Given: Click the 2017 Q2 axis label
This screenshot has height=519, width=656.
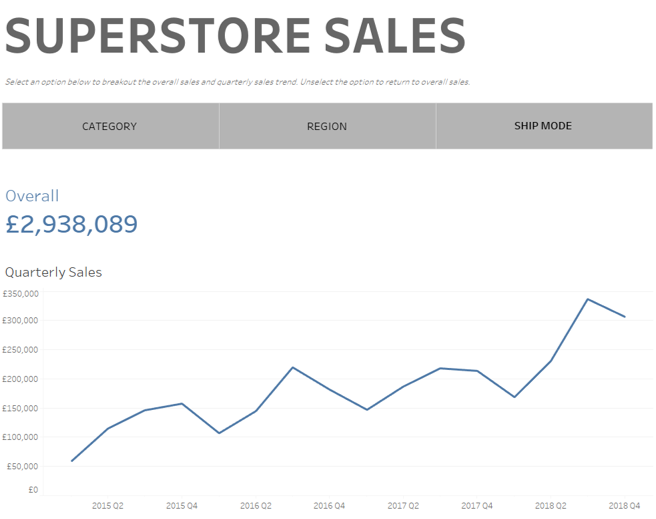Looking at the screenshot, I should pyautogui.click(x=403, y=506).
